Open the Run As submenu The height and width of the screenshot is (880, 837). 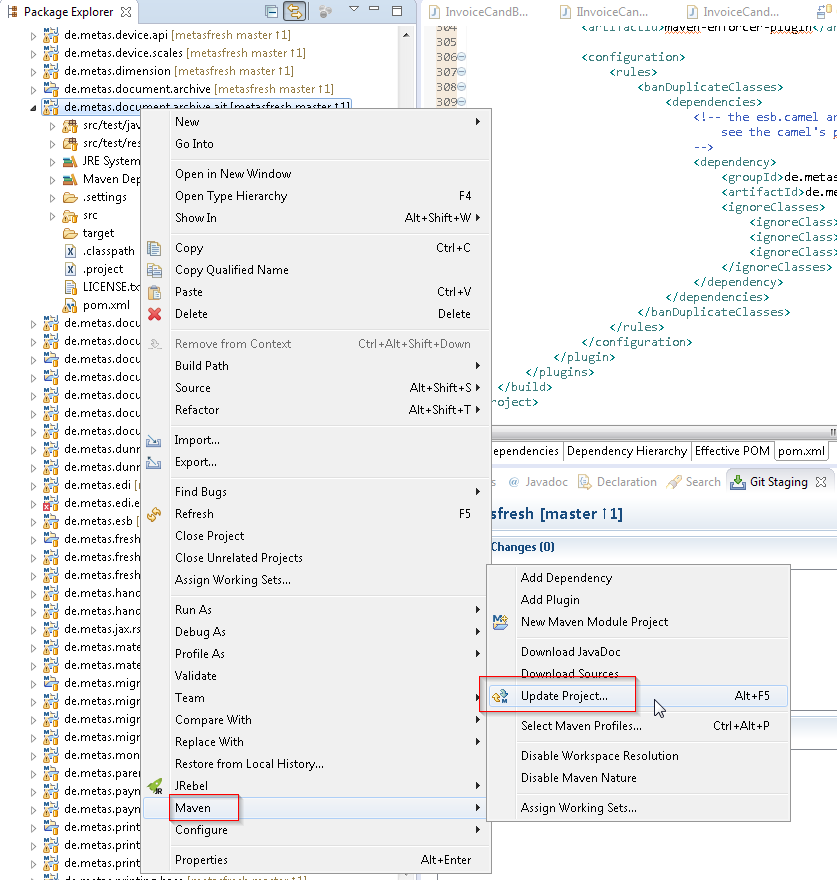[x=315, y=610]
